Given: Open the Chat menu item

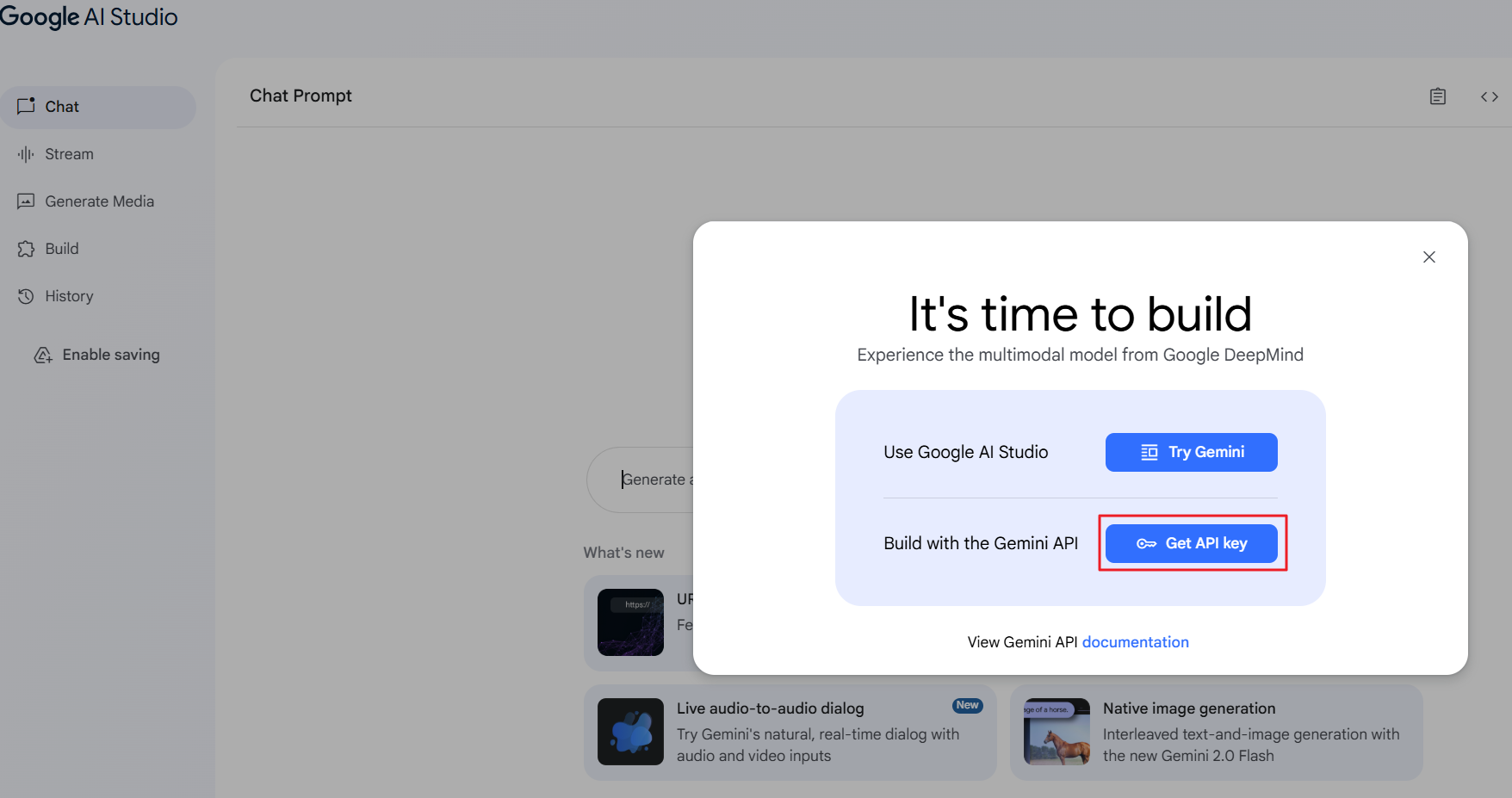Looking at the screenshot, I should 98,107.
